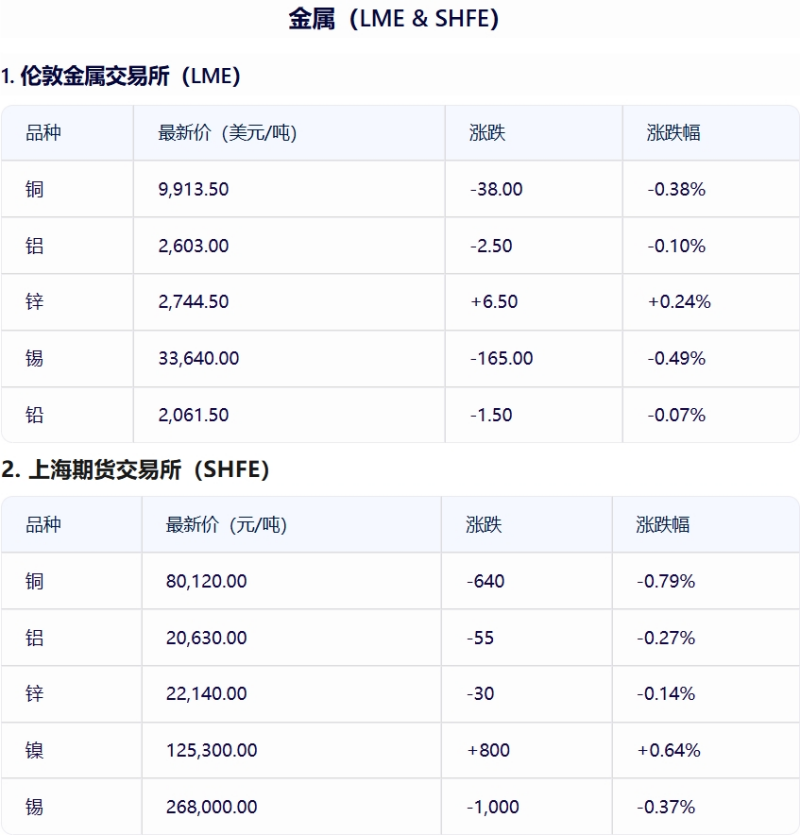Select the 伦敦金属交易所 (LME) section heading
The image size is (800, 835).
click(121, 76)
